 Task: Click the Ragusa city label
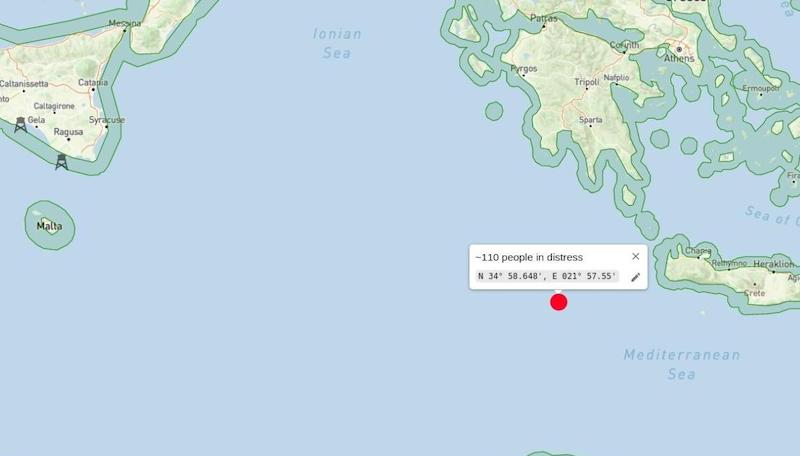pyautogui.click(x=68, y=132)
